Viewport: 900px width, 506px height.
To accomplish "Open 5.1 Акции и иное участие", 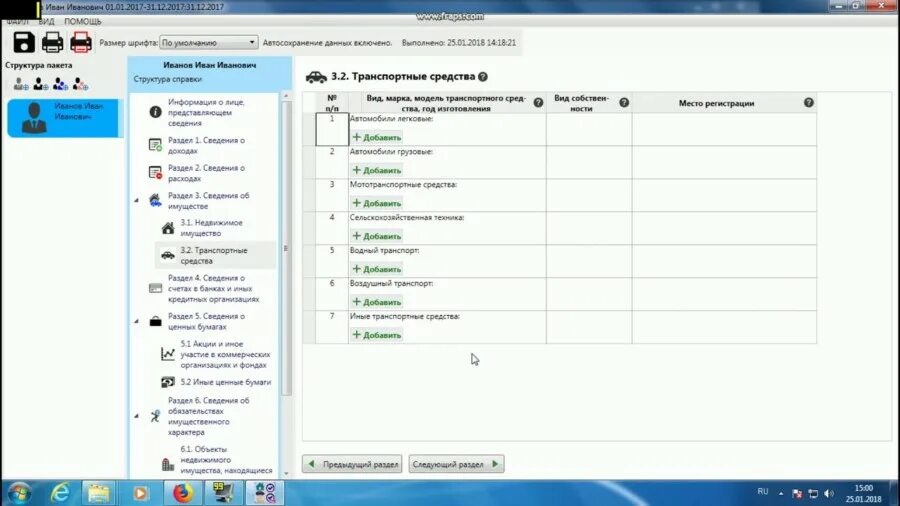I will 225,354.
